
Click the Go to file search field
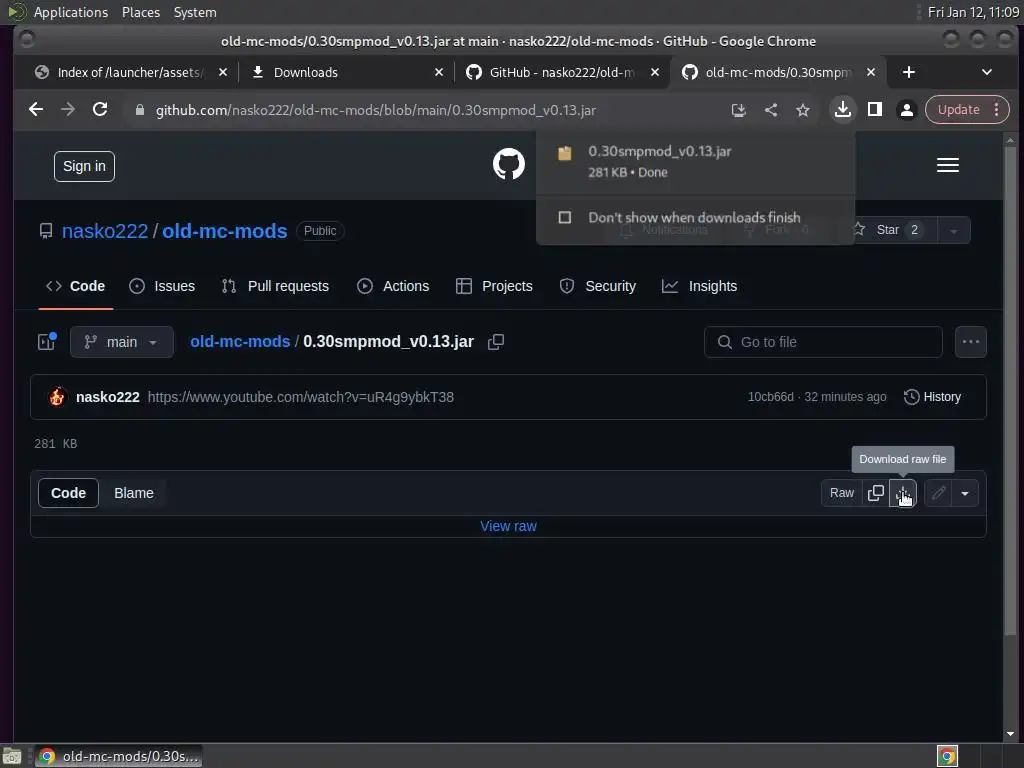coord(823,342)
